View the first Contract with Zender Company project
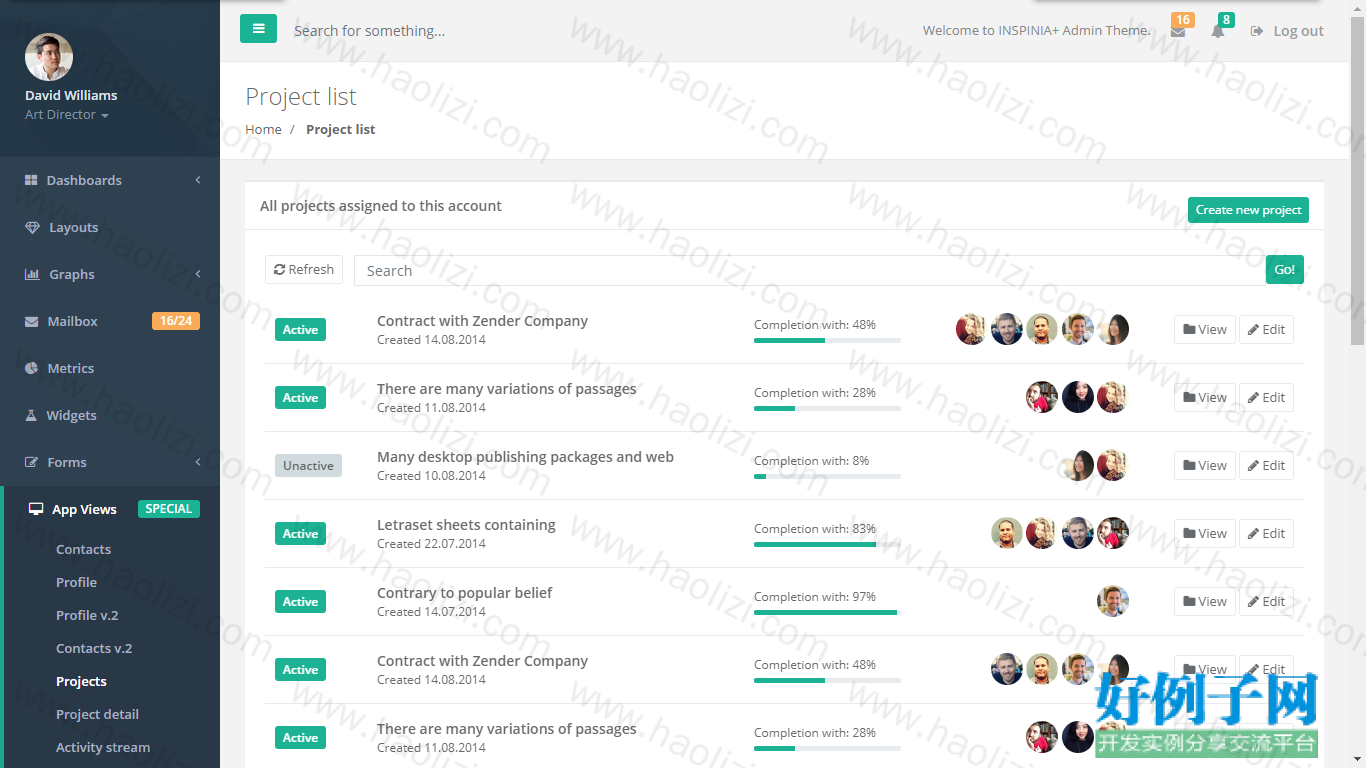The width and height of the screenshot is (1366, 768). tap(1205, 330)
